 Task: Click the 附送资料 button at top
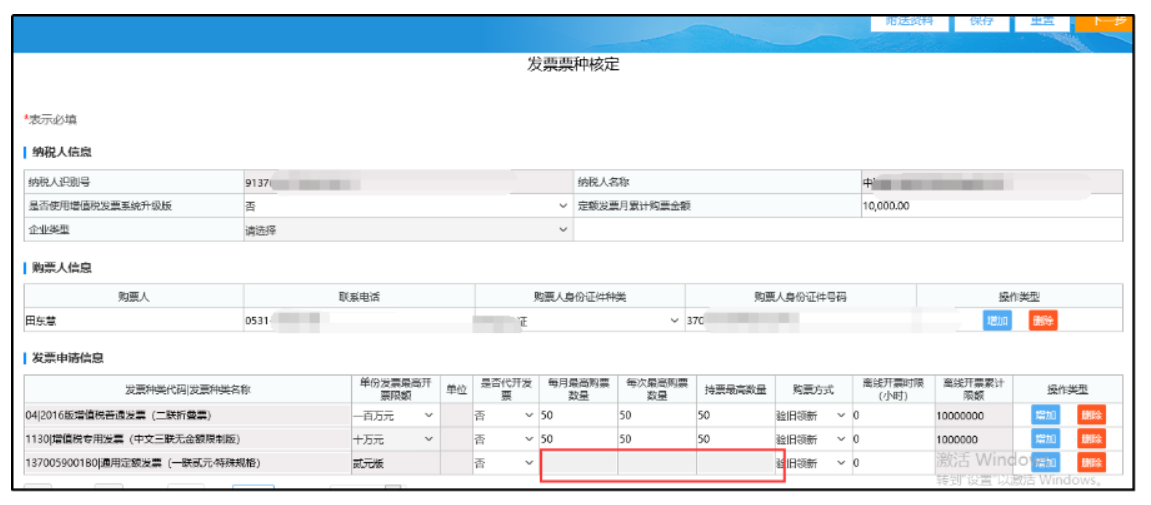(910, 21)
